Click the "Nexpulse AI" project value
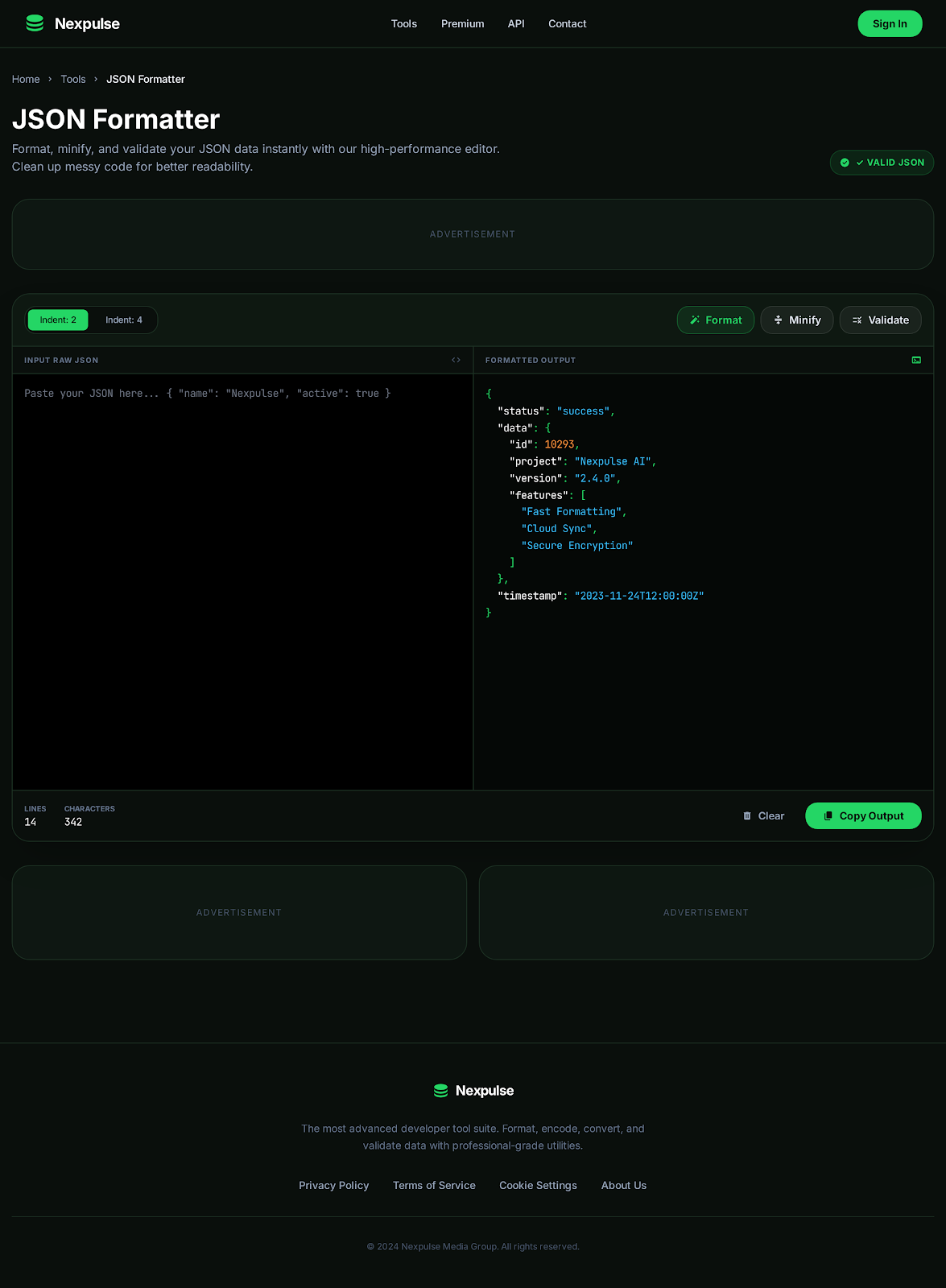Viewport: 946px width, 1288px height. pos(613,461)
